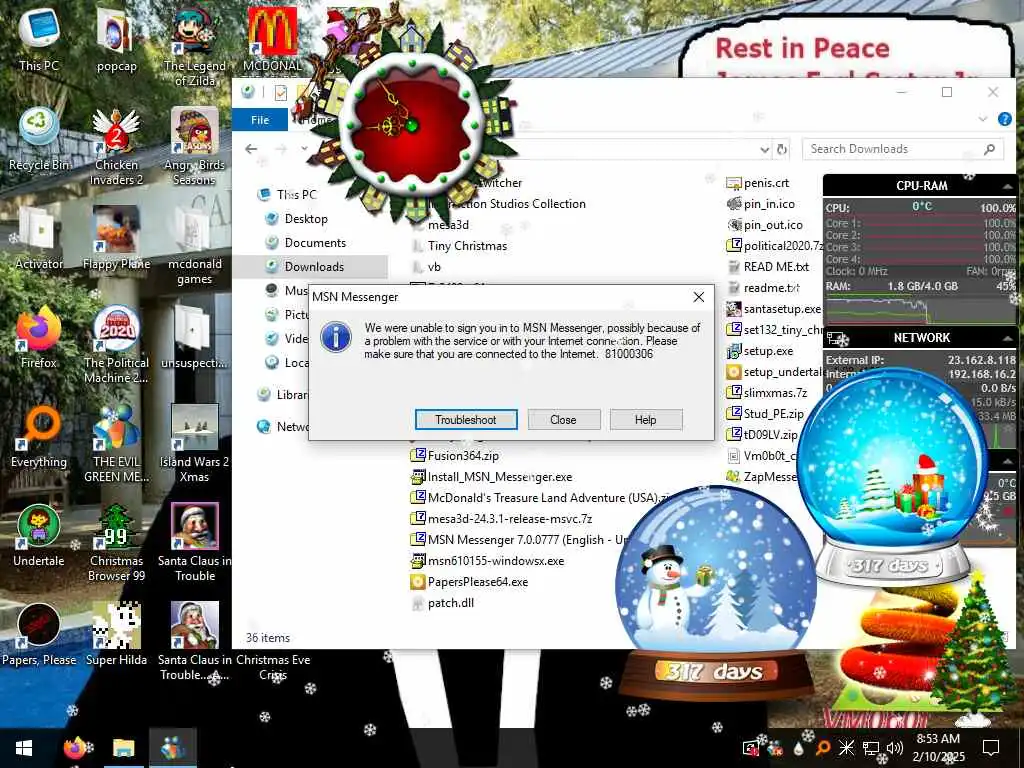This screenshot has height=768, width=1024.
Task: Go back in Explorer navigation
Action: tap(251, 150)
